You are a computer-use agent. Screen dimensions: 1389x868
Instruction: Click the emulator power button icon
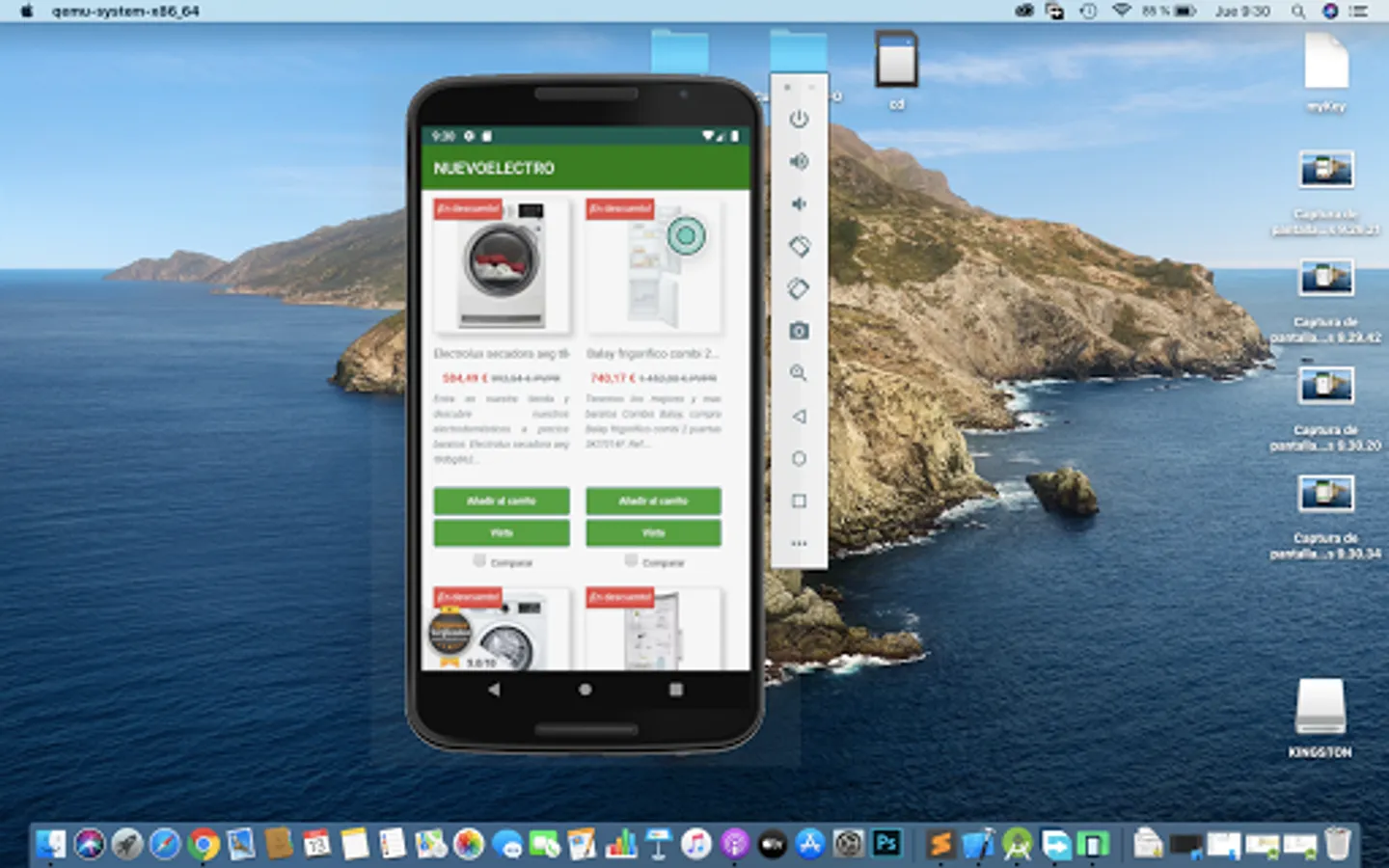(799, 120)
